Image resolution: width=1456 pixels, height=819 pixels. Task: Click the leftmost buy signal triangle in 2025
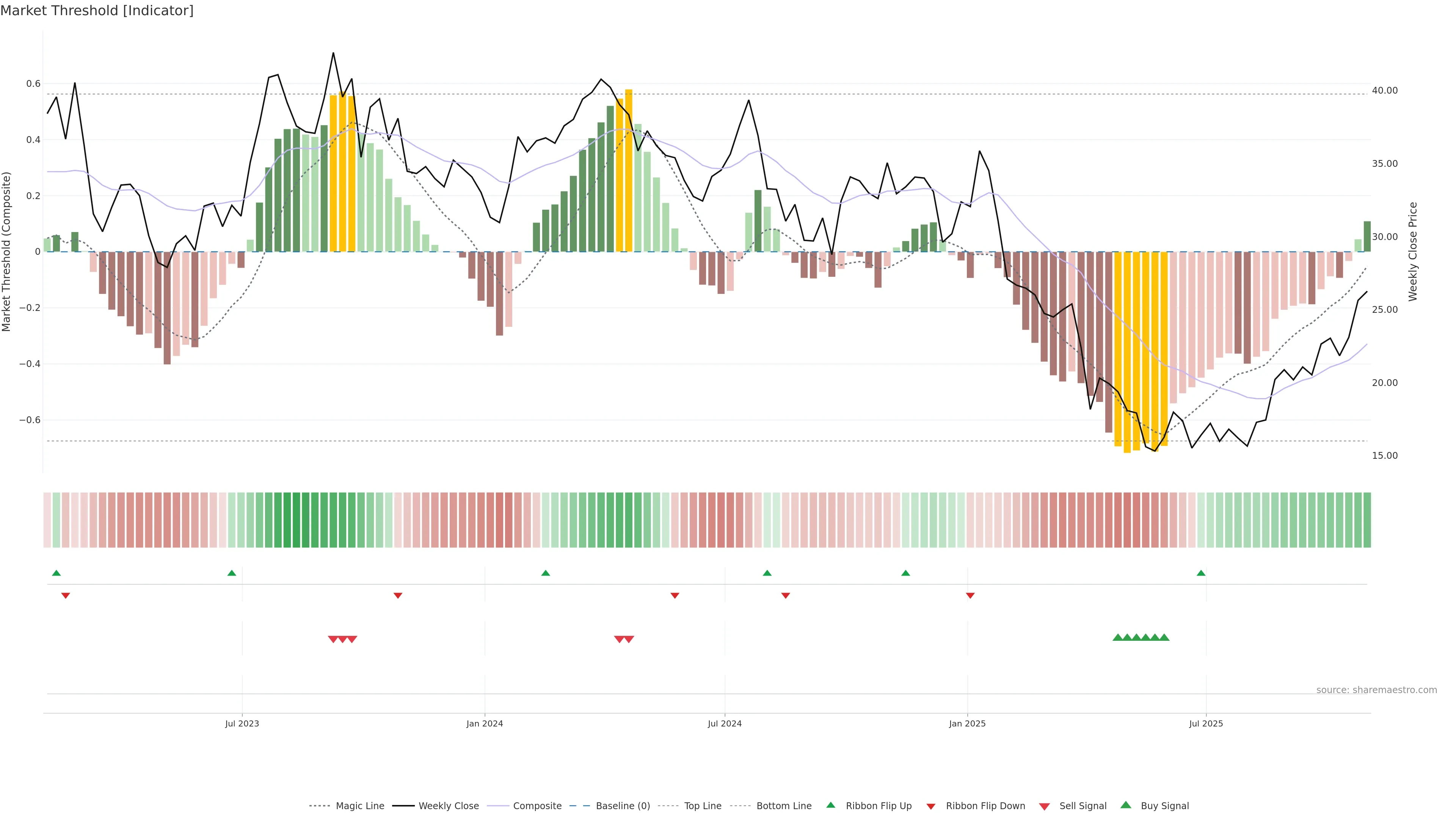coord(1117,637)
